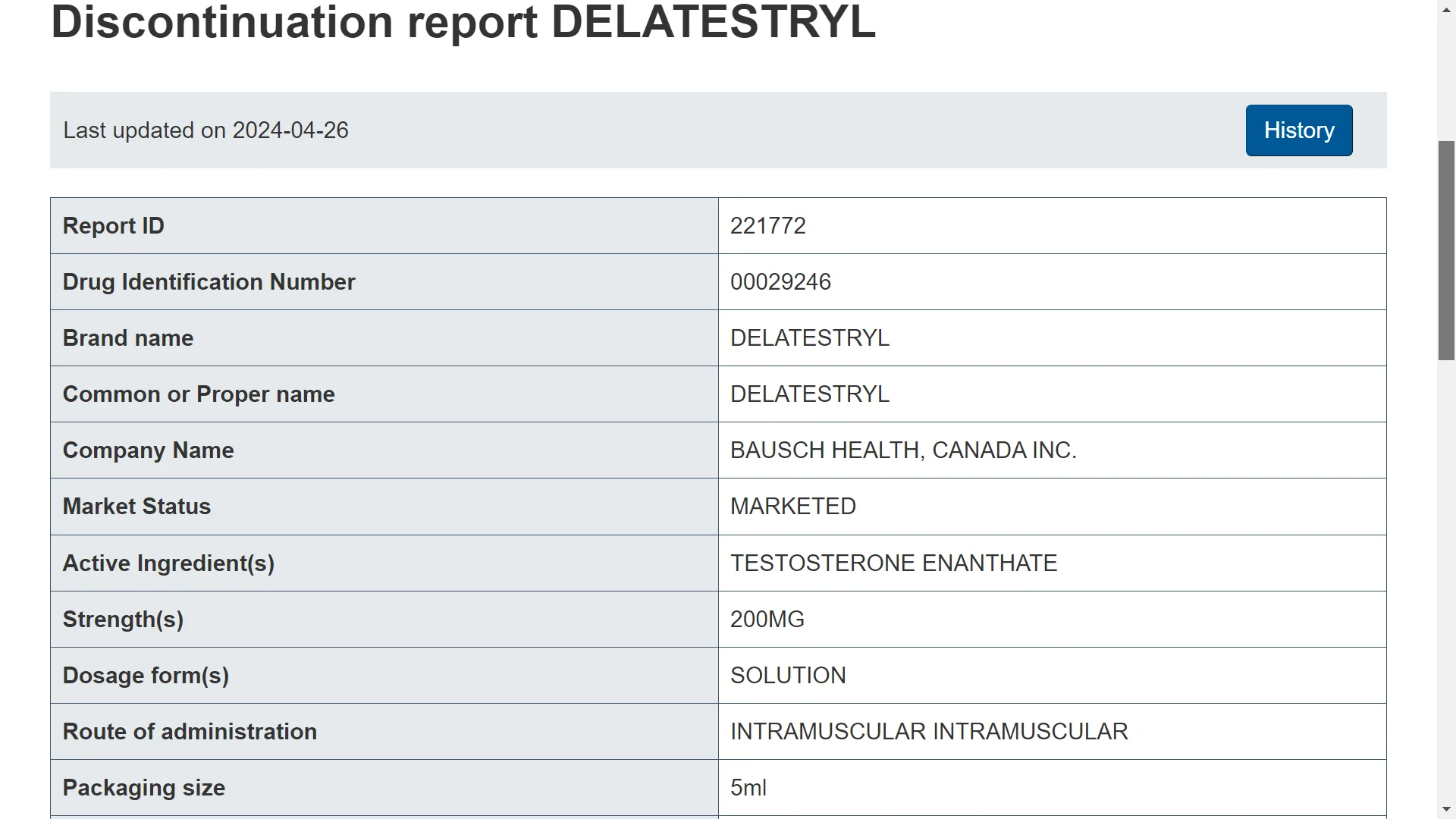Click the vertical scrollbar thumb
The width and height of the screenshot is (1456, 819).
click(1446, 250)
